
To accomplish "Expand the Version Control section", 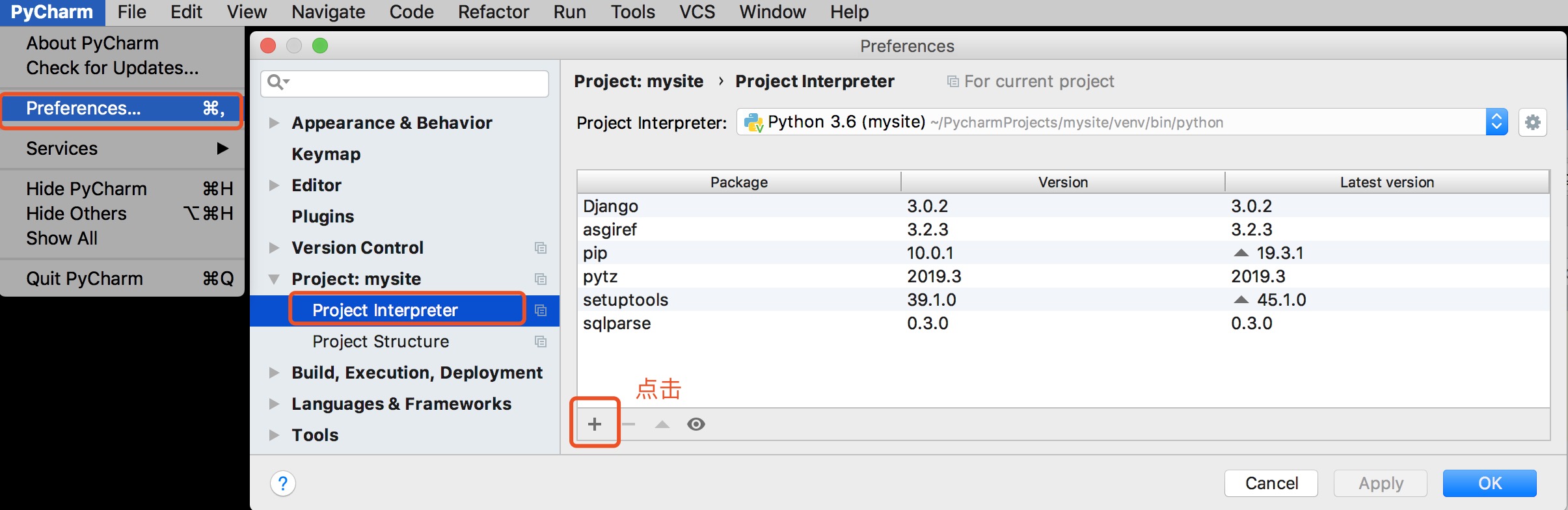I will pos(275,248).
